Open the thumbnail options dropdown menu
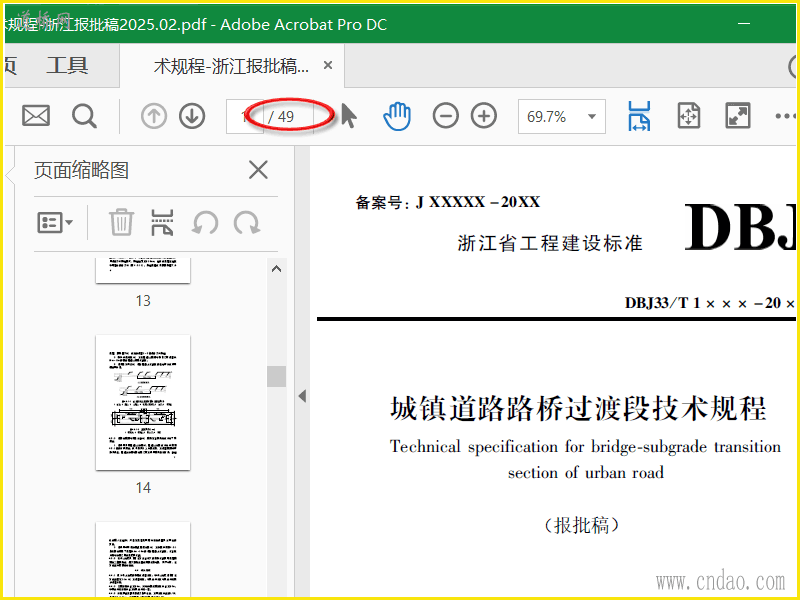This screenshot has width=800, height=600. tap(55, 223)
